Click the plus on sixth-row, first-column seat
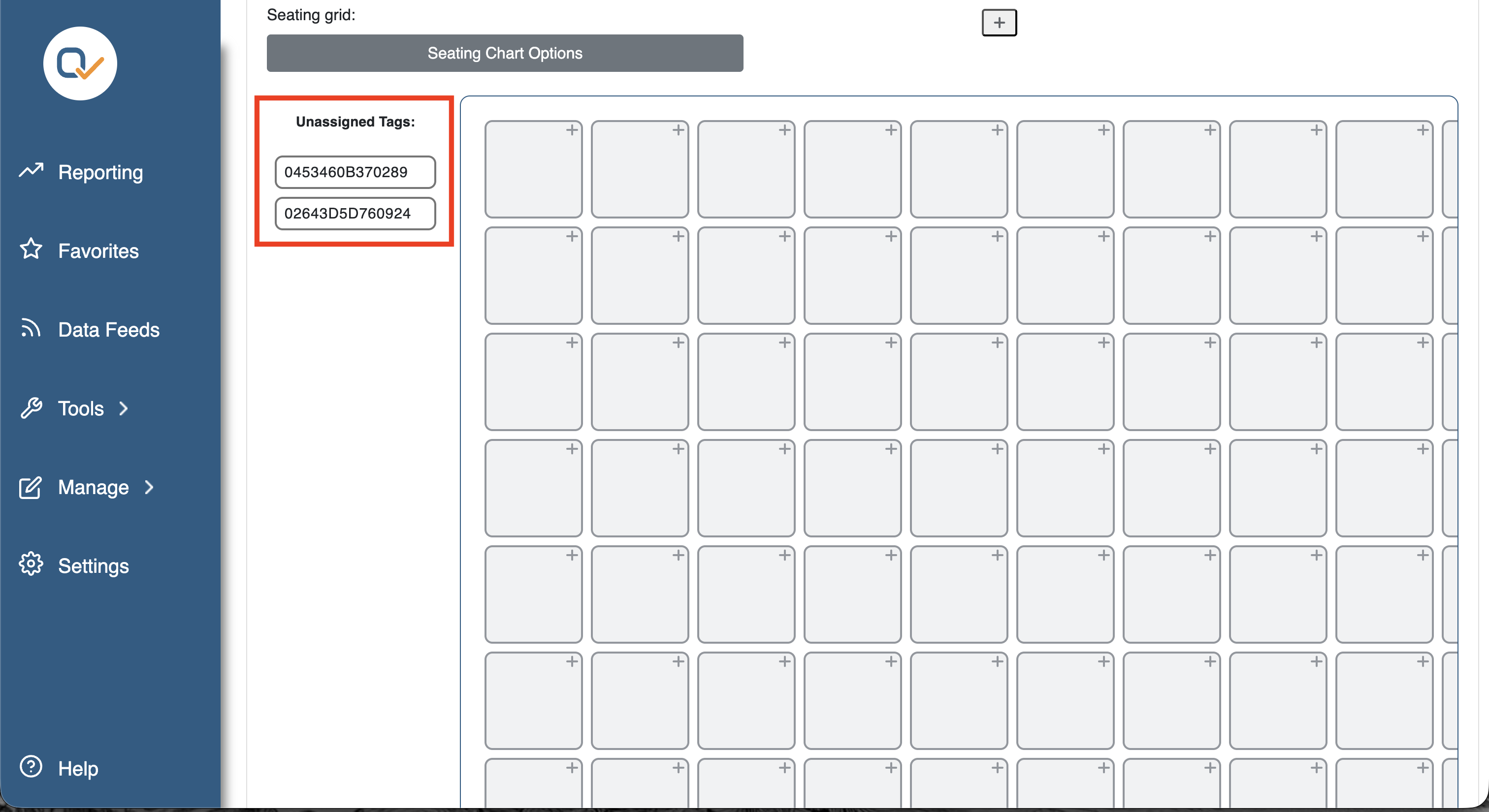Image resolution: width=1489 pixels, height=812 pixels. [572, 661]
